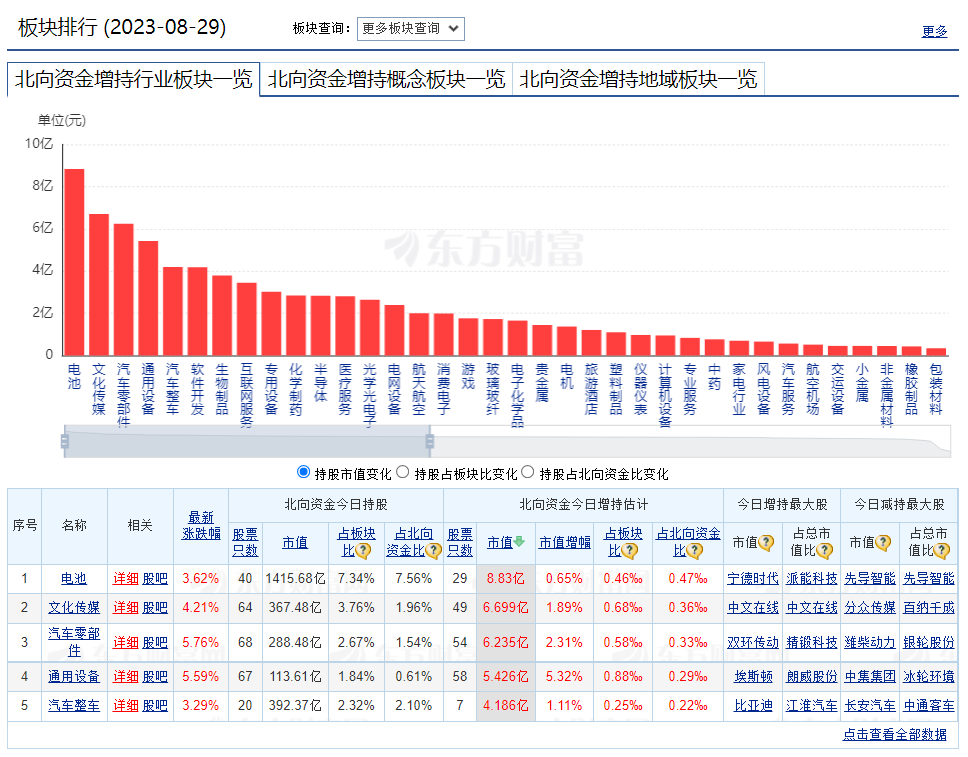Click help icon beside 北向资金今日持股 占板块比
This screenshot has width=968, height=757.
364,550
